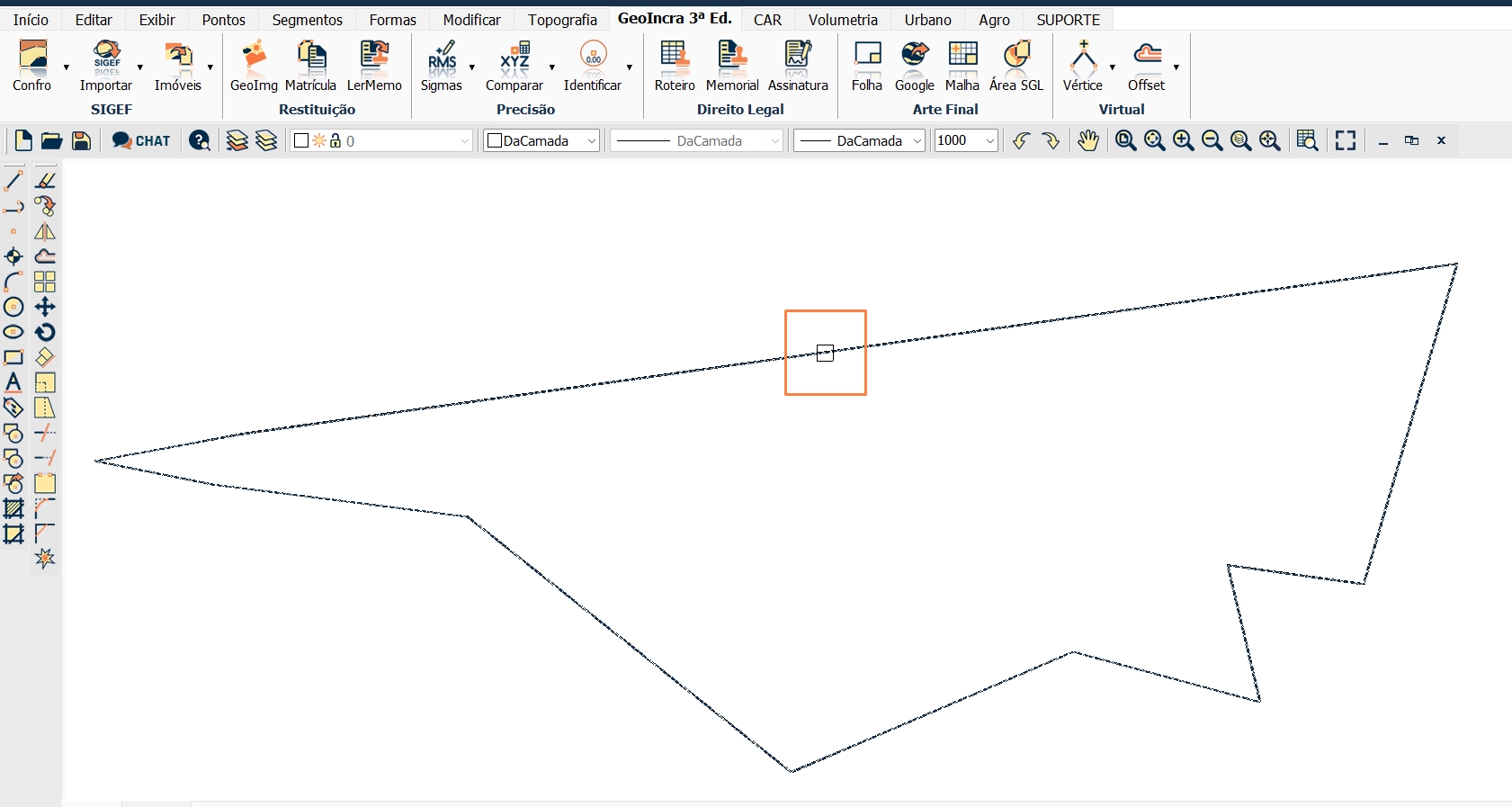This screenshot has height=807, width=1512.
Task: Click the Malha grid button
Action: click(x=962, y=67)
